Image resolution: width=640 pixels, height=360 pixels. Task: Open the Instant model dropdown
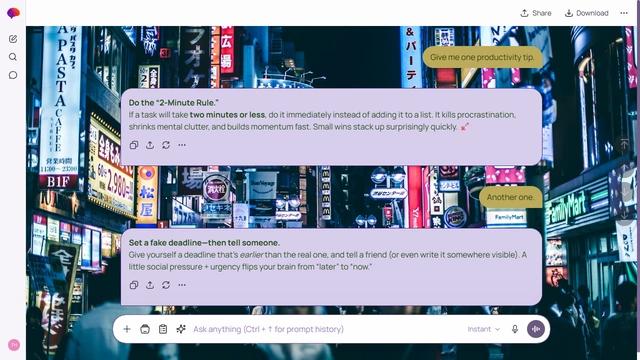[484, 329]
